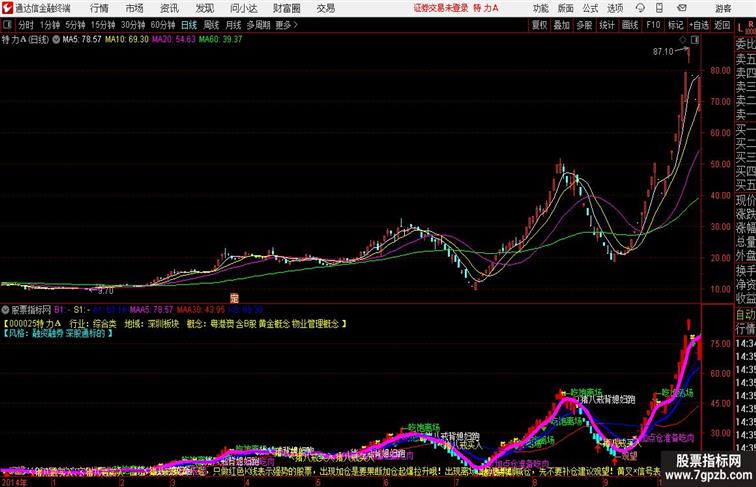Screen dimensions: 756x487
Task: Click the mobile phone icon
Action: [659, 8]
